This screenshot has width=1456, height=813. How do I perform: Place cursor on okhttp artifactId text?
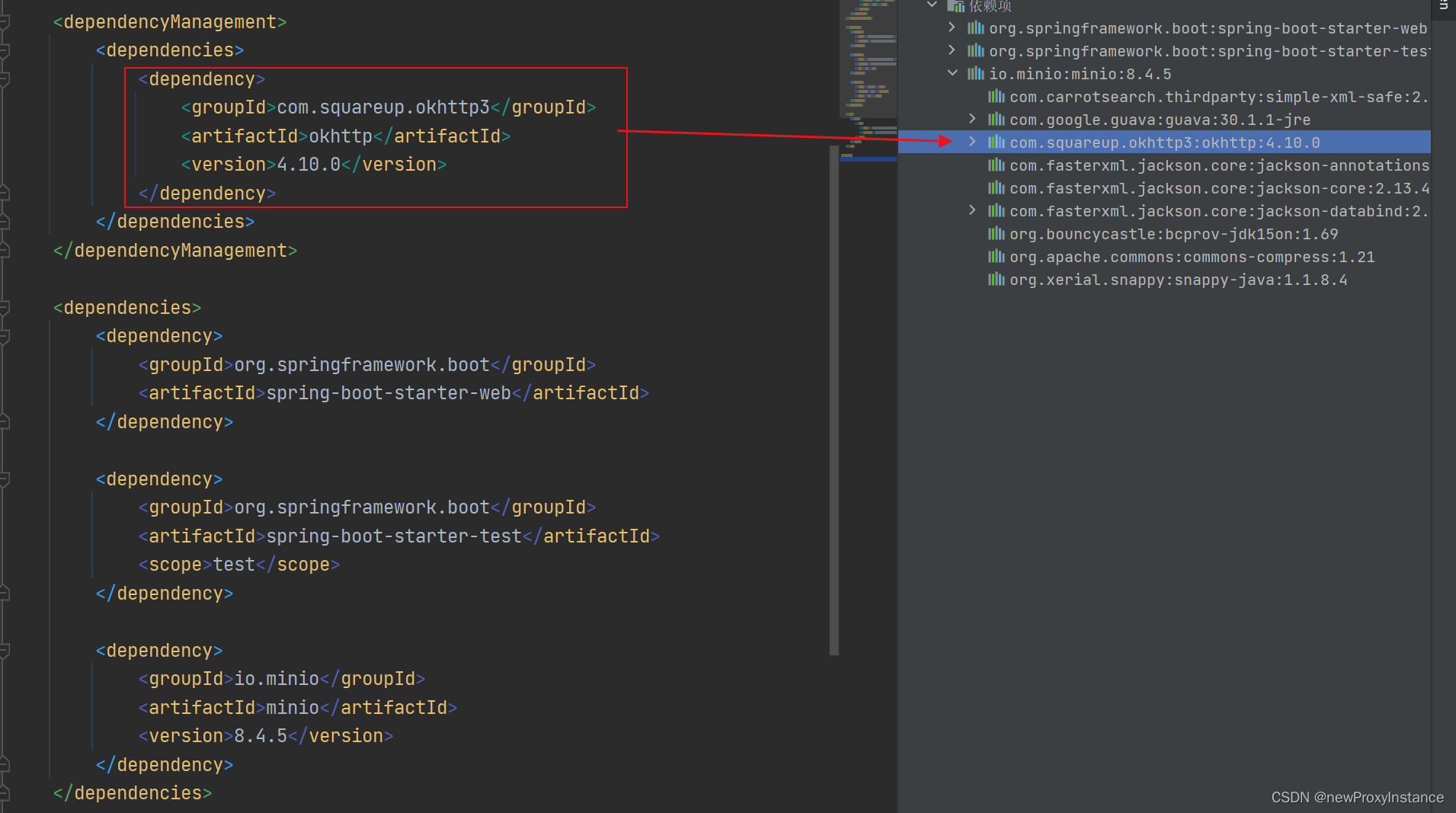[341, 136]
